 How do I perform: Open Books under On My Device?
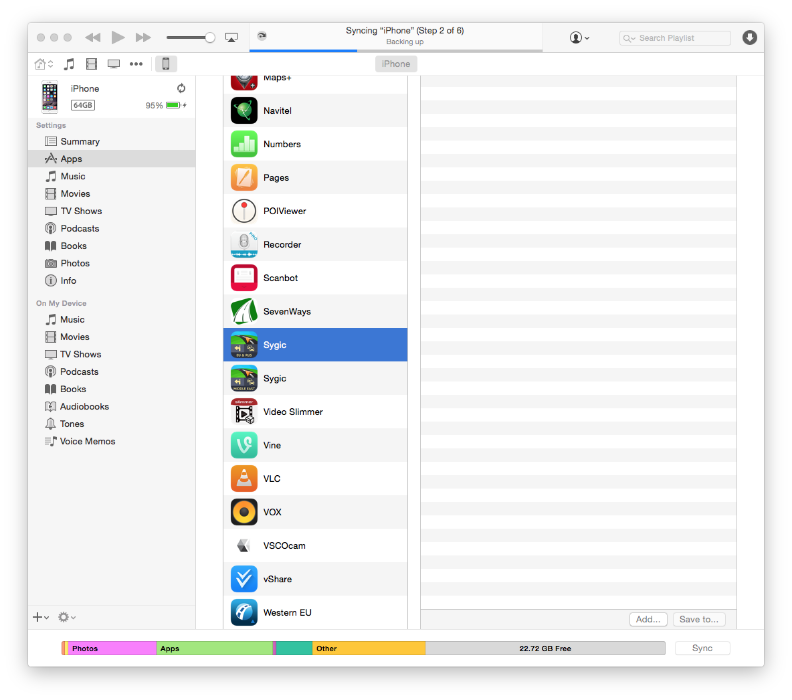[x=112, y=389]
